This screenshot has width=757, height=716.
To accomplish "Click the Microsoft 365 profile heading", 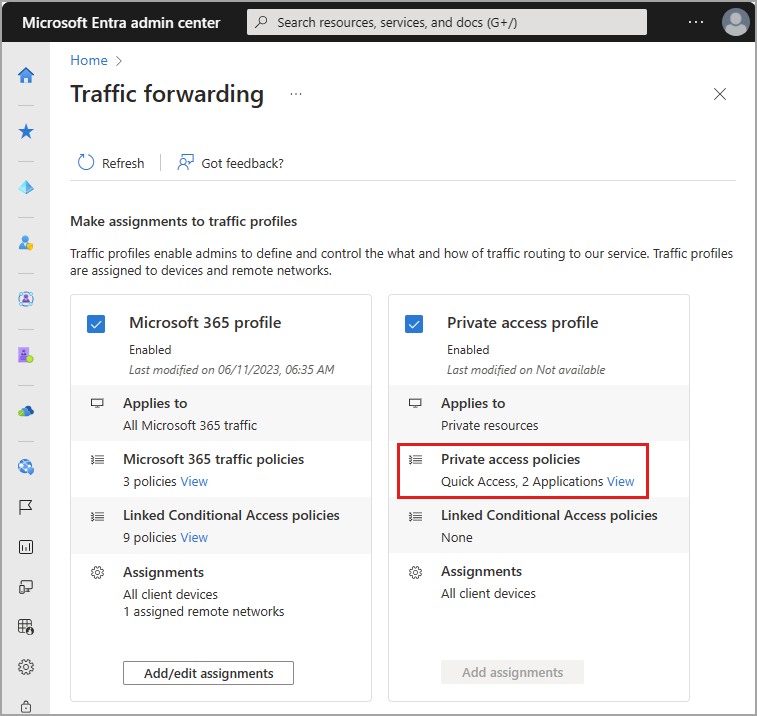I will pos(205,323).
